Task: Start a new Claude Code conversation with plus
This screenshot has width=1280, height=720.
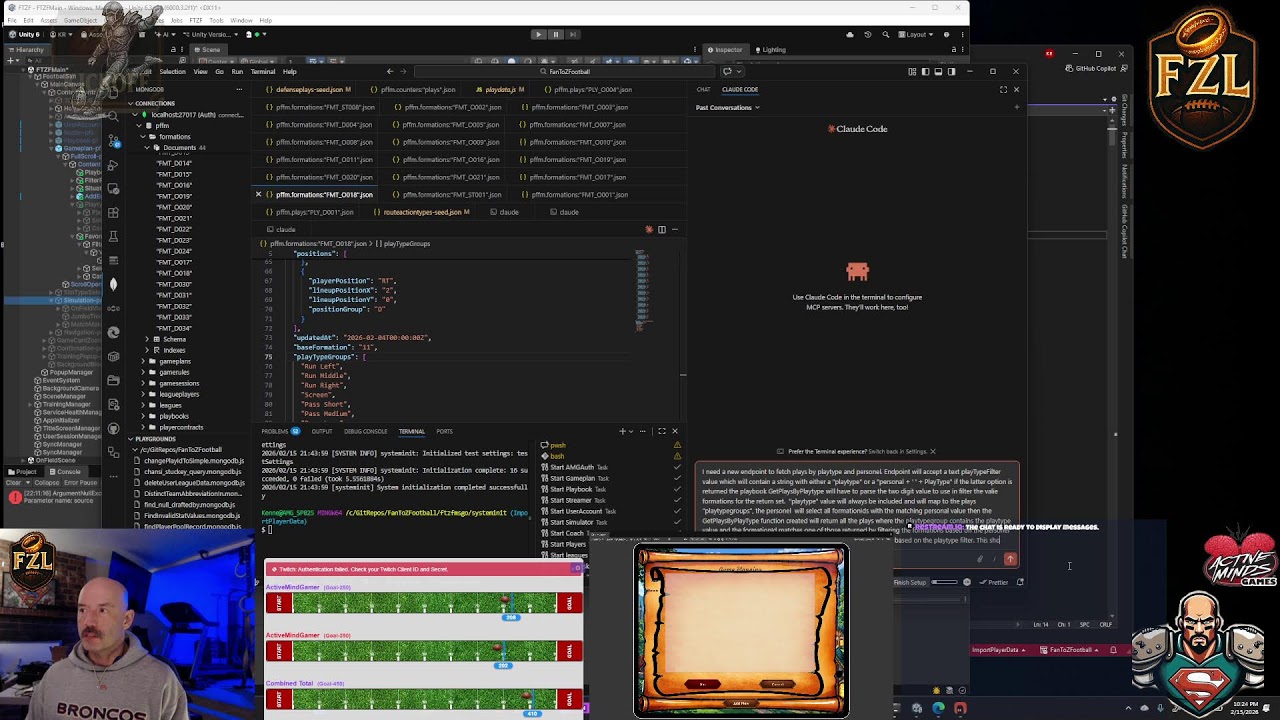Action: [1016, 107]
